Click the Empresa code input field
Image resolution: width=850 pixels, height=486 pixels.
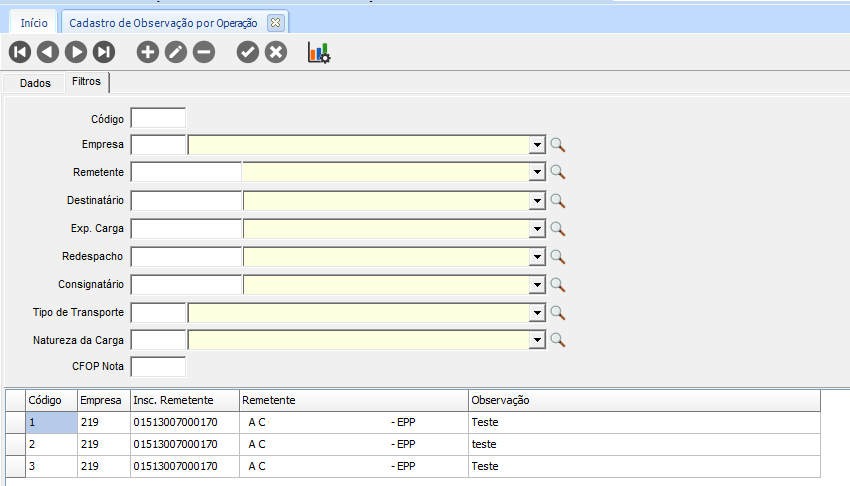pos(158,145)
